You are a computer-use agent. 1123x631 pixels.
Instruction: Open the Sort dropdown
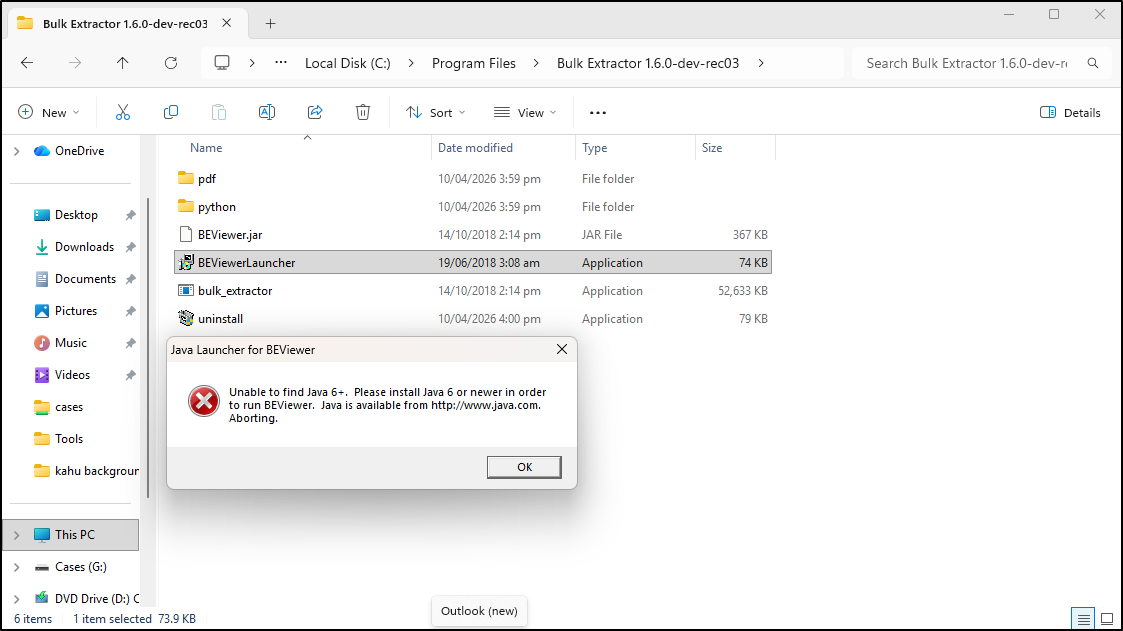[435, 112]
